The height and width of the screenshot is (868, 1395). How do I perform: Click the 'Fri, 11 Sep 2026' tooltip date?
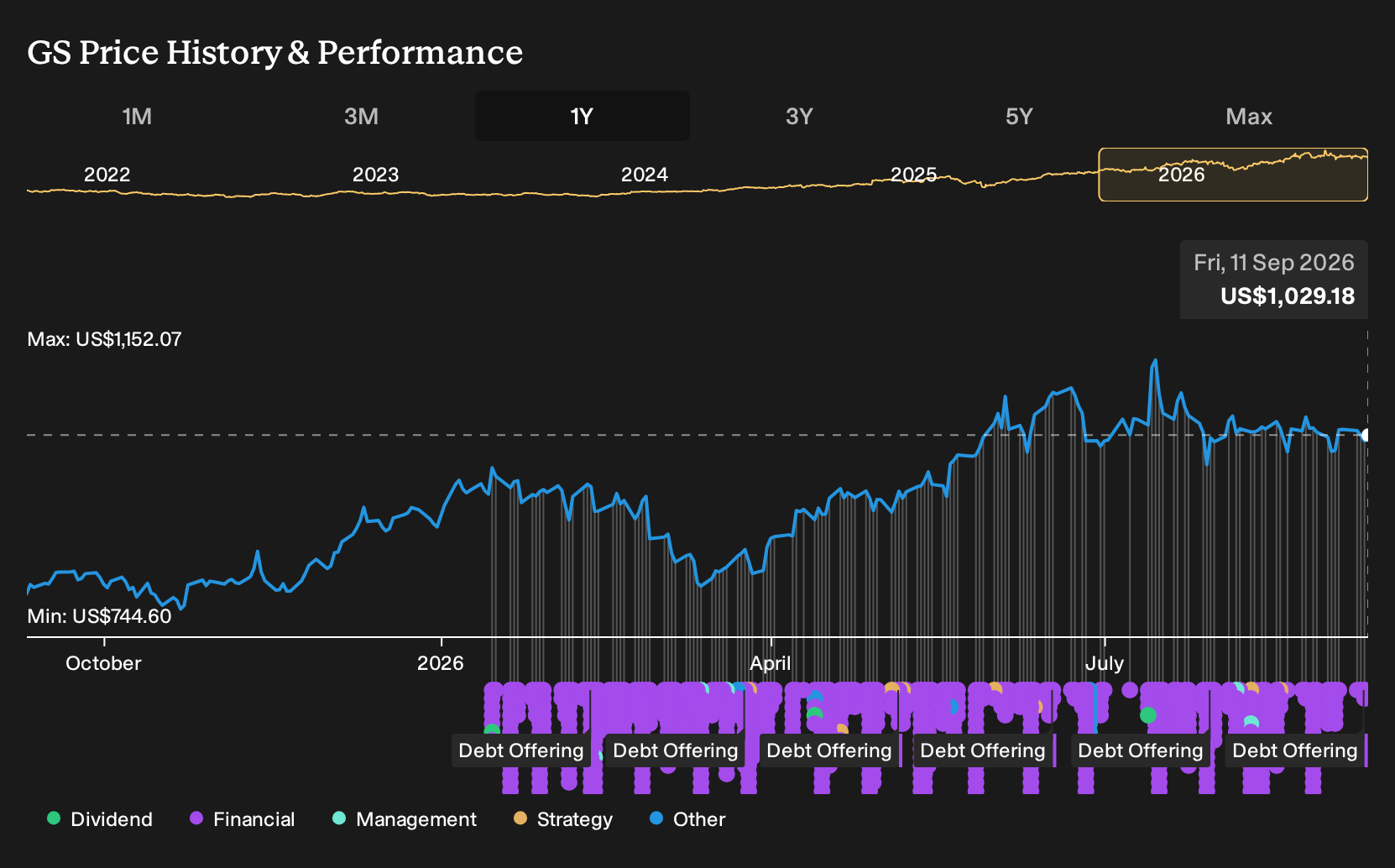click(1274, 263)
